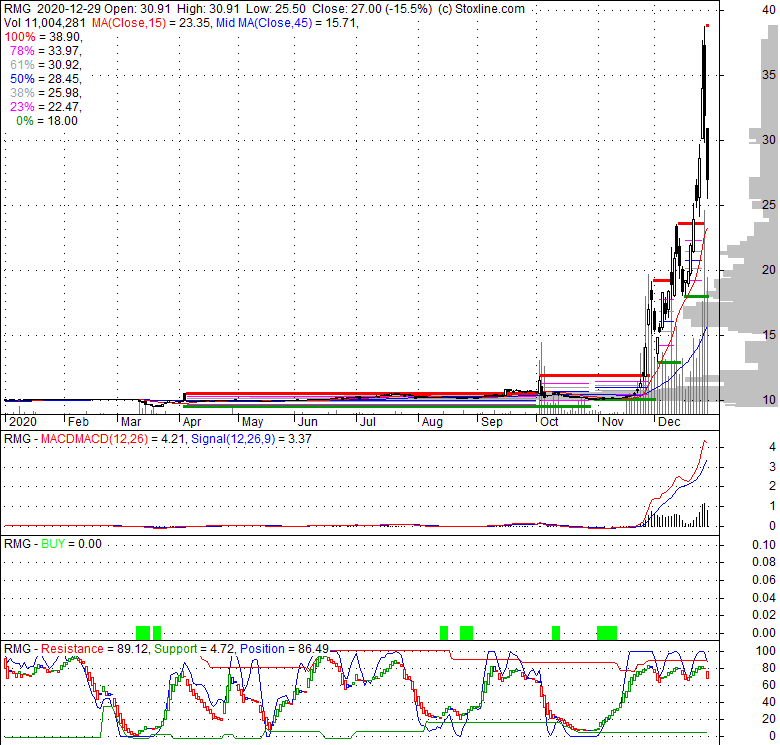Image resolution: width=780 pixels, height=745 pixels.
Task: Click the Signal(12,26,9) = 3.37 label
Action: tap(251, 439)
